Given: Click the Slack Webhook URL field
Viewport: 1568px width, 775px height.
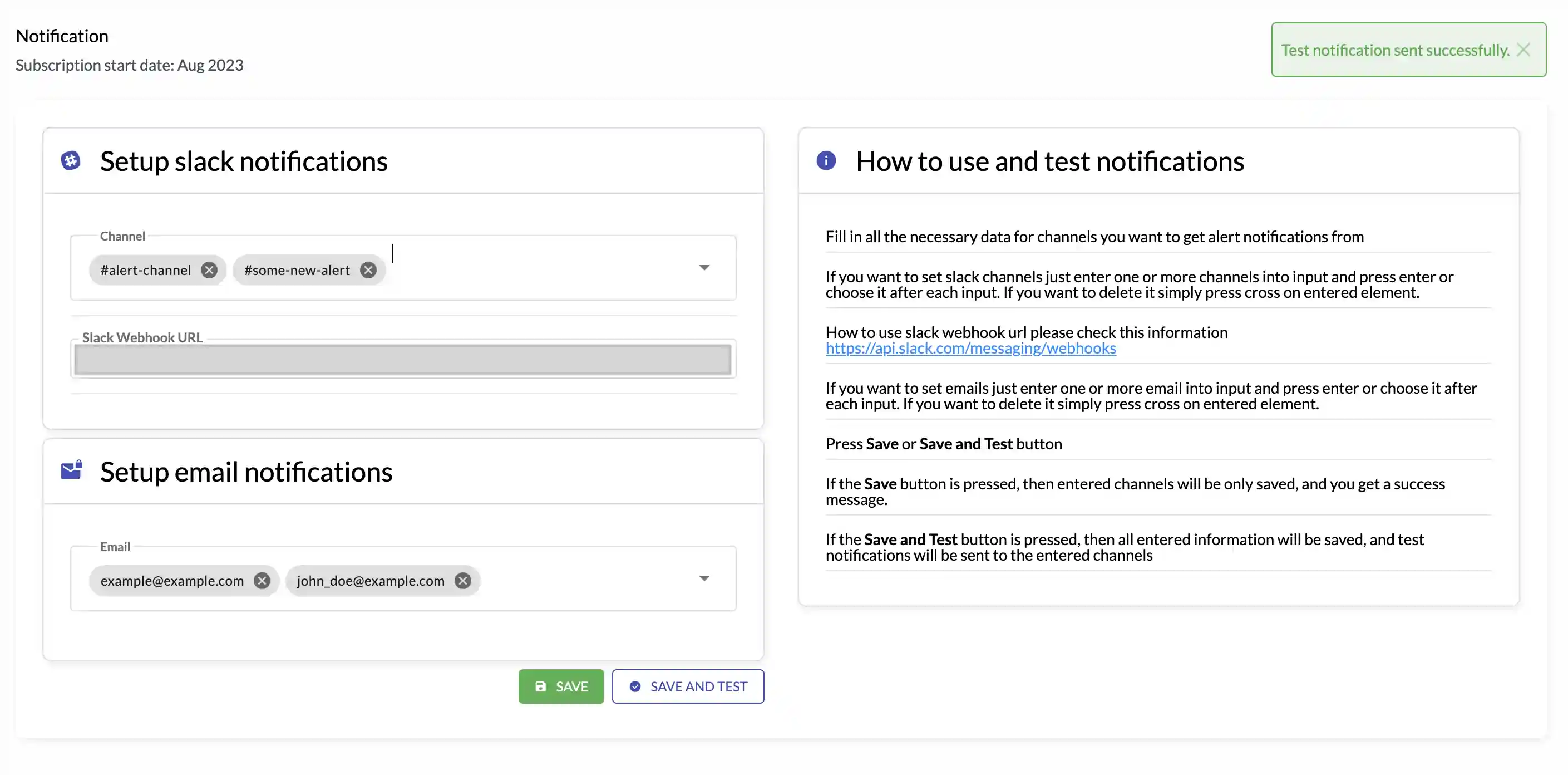Looking at the screenshot, I should (x=402, y=360).
